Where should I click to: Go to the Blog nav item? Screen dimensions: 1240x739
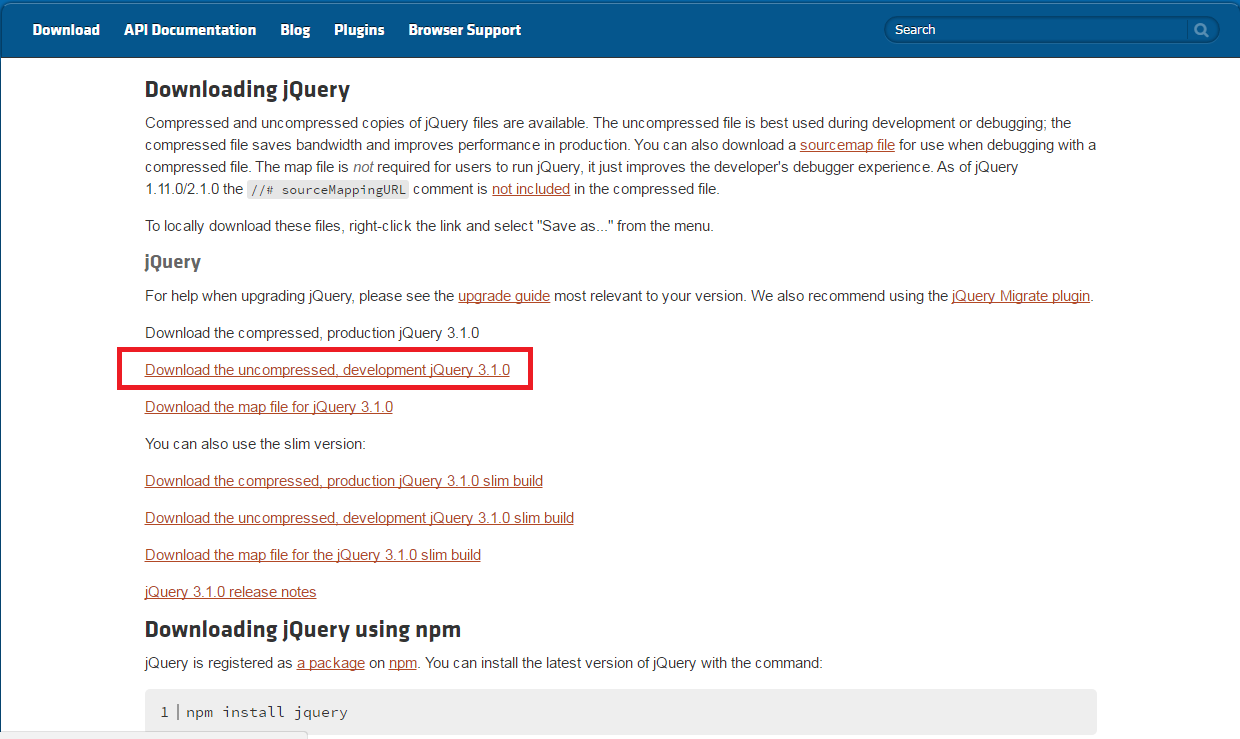pyautogui.click(x=295, y=30)
